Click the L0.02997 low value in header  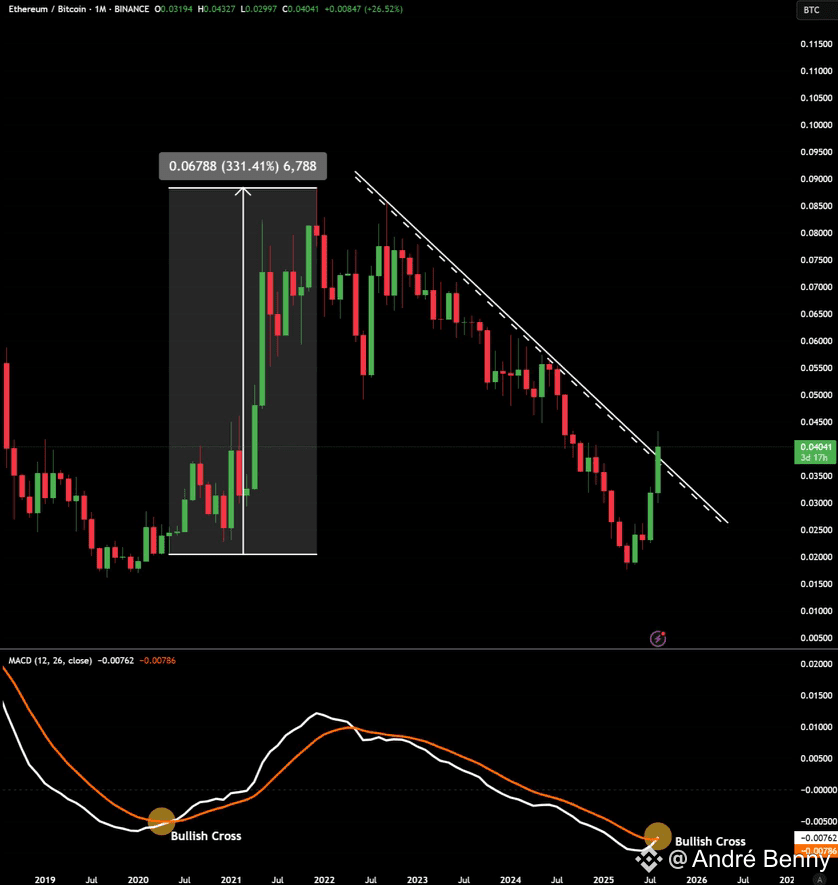(x=259, y=9)
